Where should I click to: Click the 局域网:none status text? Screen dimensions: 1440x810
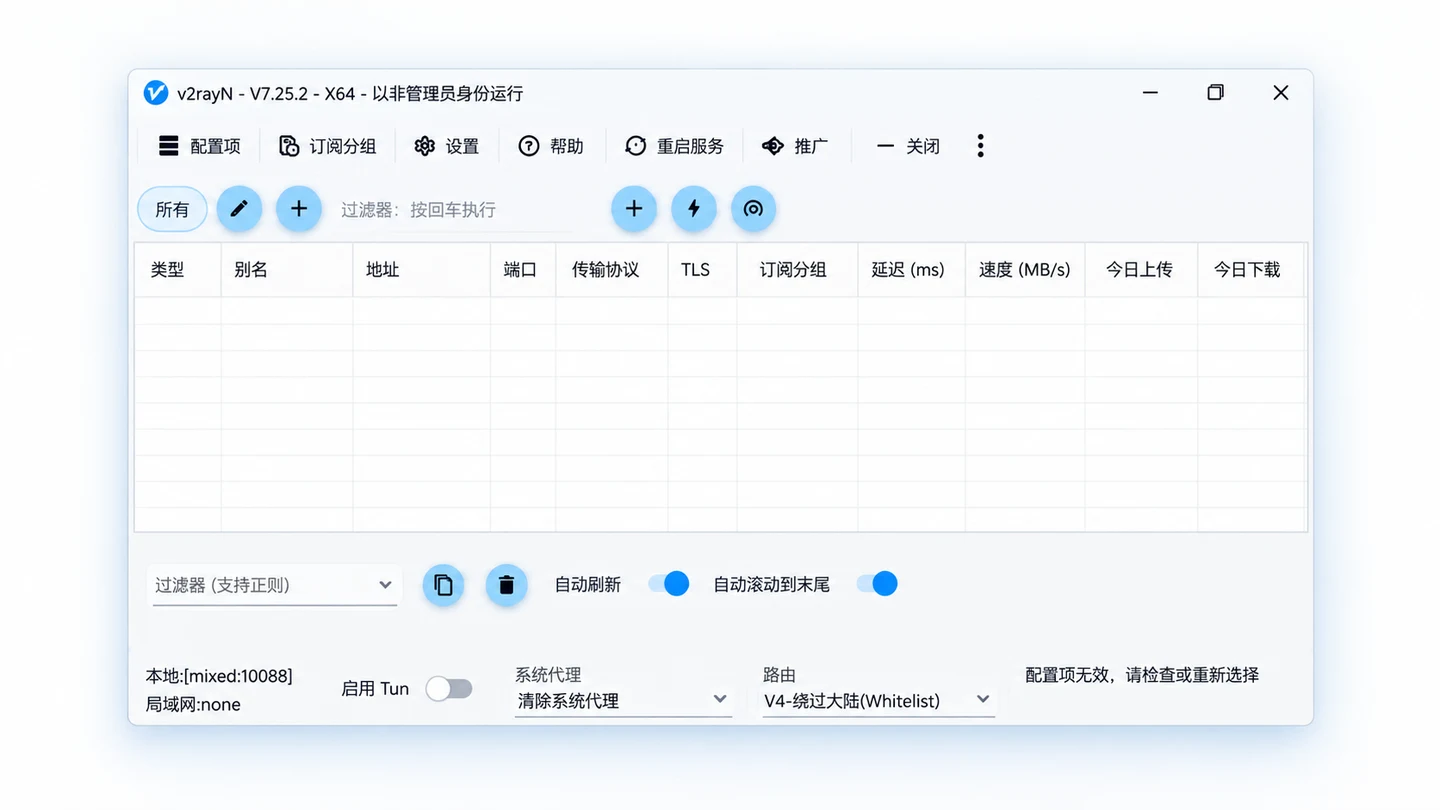pos(193,705)
